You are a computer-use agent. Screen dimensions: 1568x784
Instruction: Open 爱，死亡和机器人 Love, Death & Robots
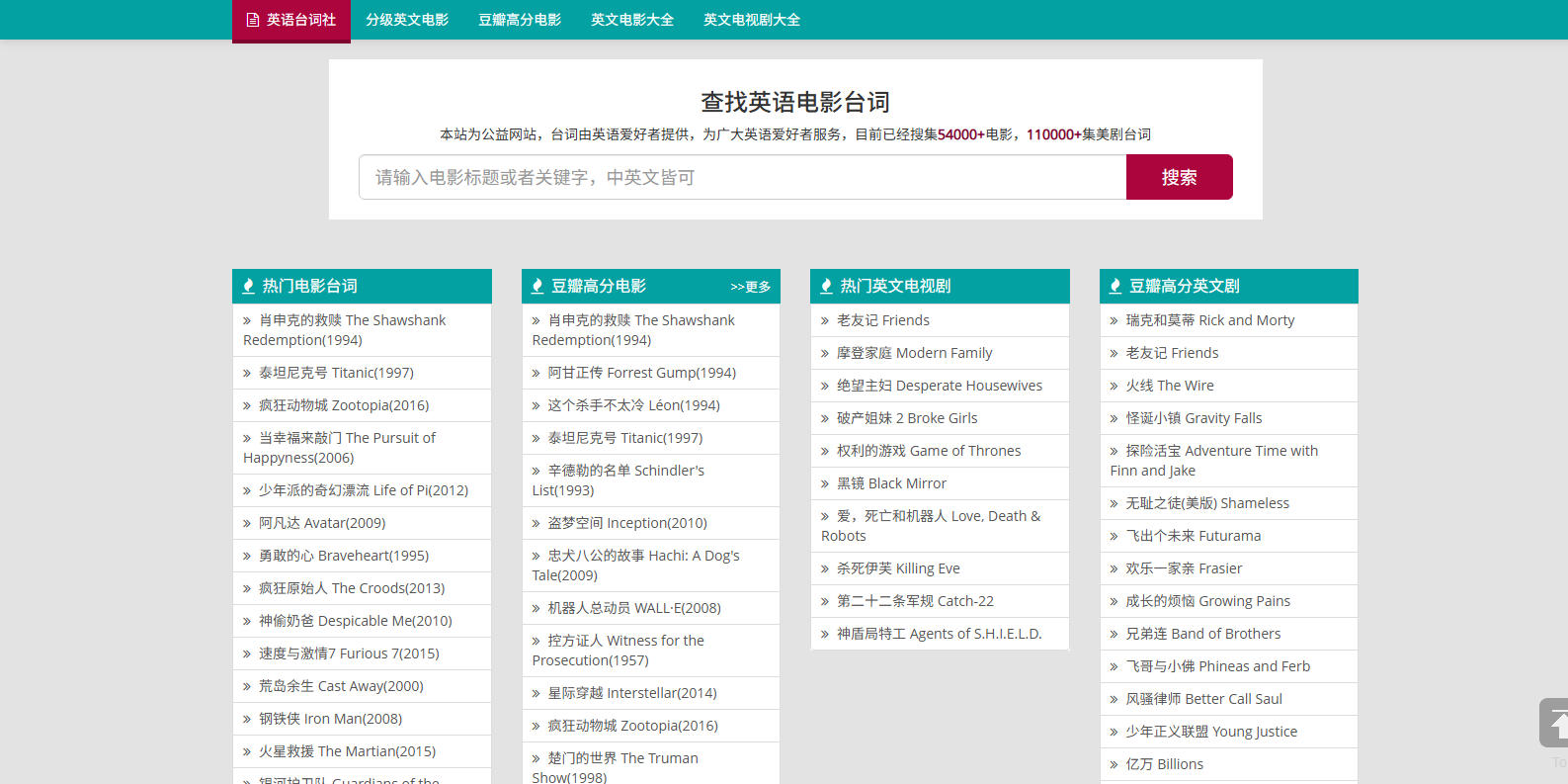click(931, 526)
